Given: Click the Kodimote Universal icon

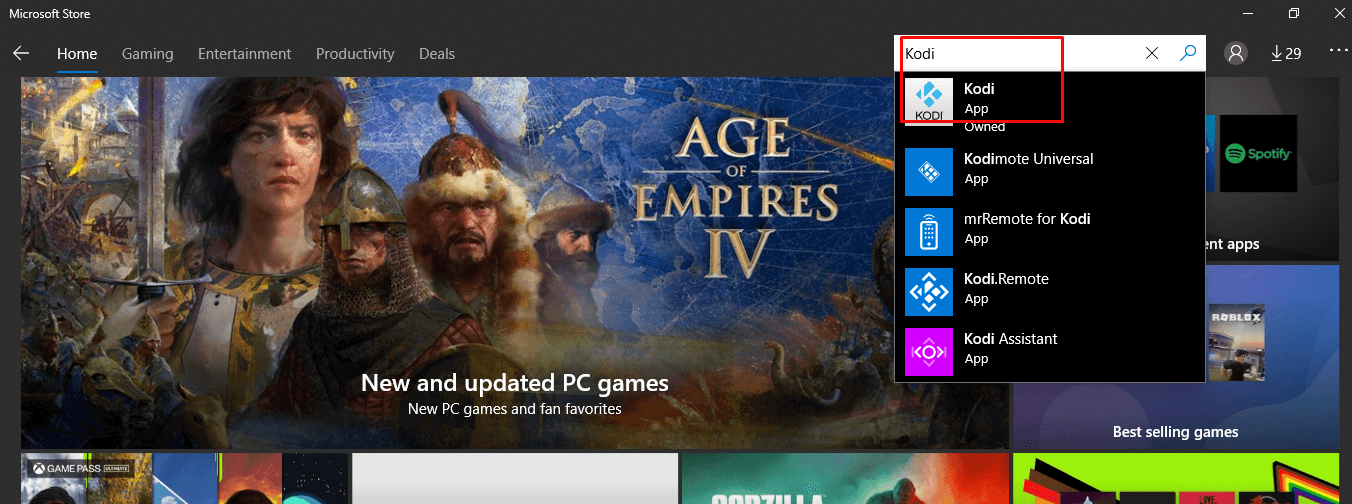Looking at the screenshot, I should click(x=929, y=172).
